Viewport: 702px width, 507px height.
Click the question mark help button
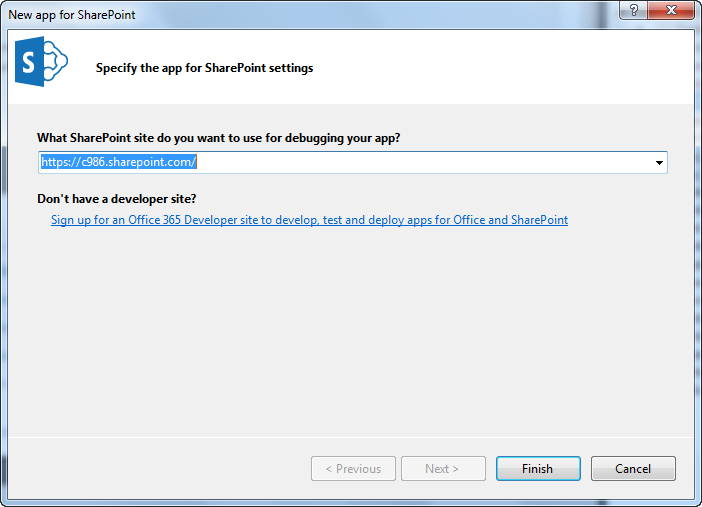point(631,10)
